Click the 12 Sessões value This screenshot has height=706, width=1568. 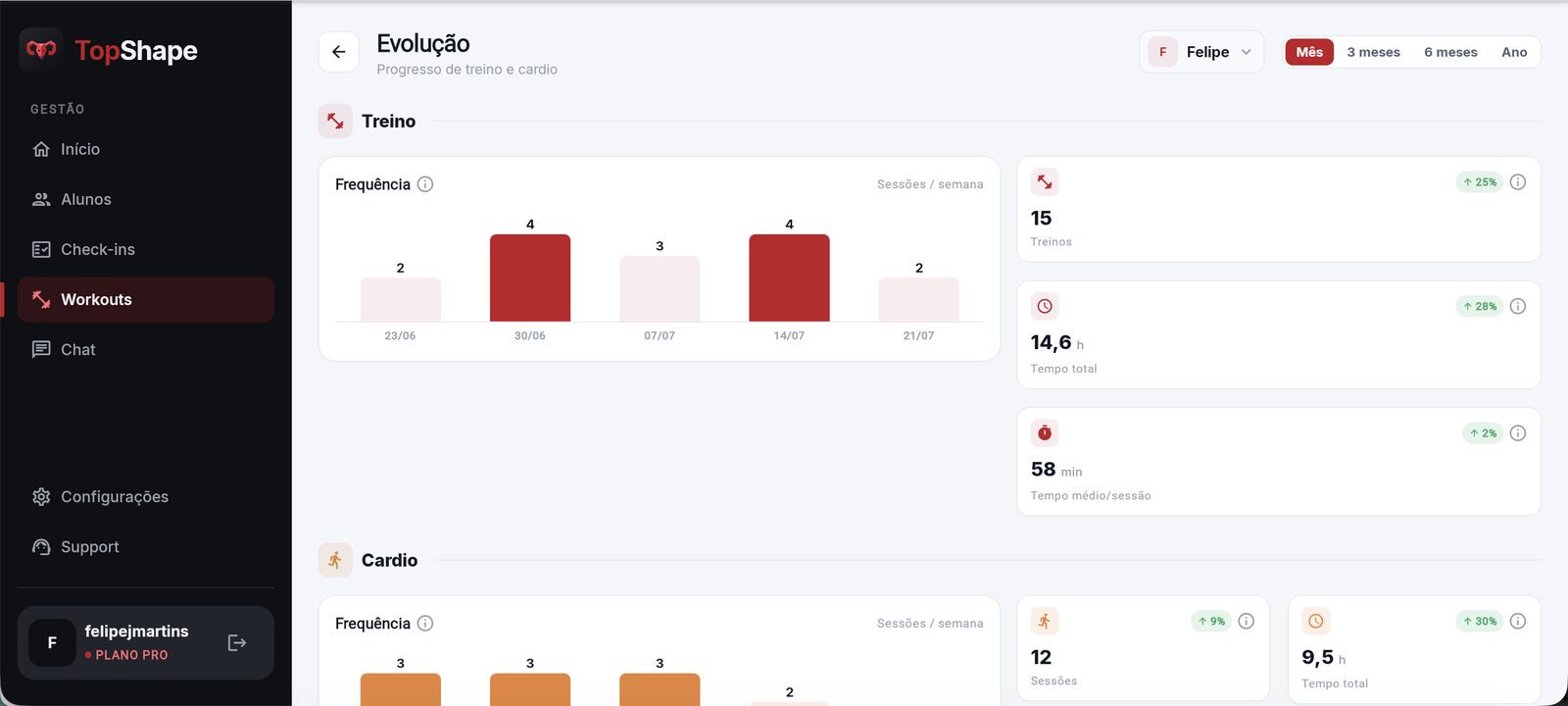pos(1041,657)
